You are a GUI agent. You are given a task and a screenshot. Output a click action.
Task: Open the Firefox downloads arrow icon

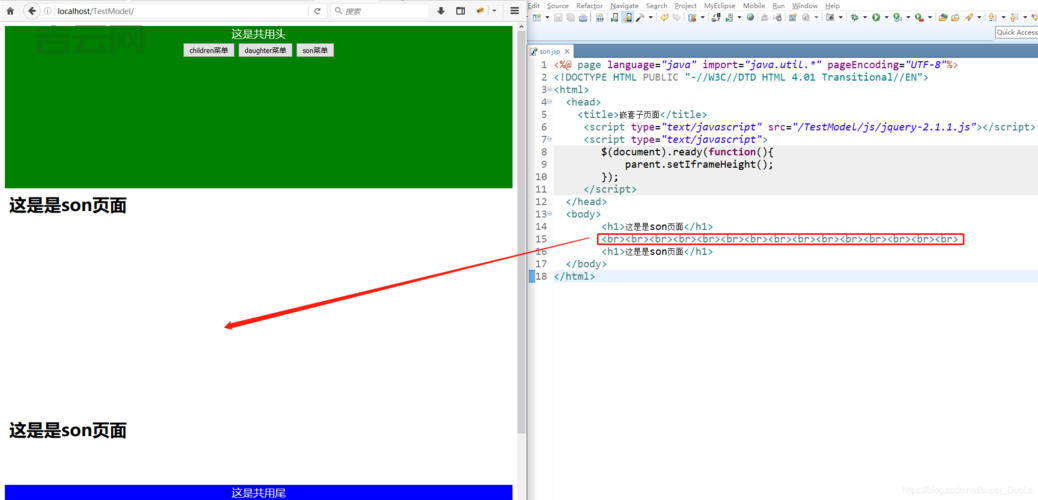(441, 11)
